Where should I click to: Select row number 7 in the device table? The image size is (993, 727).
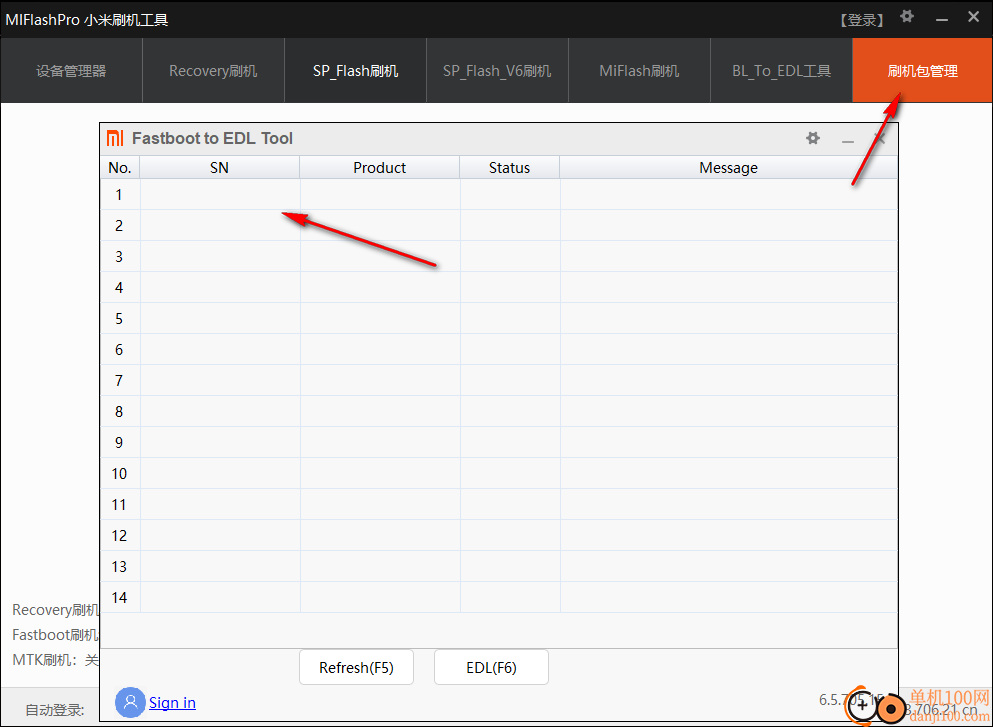[499, 381]
